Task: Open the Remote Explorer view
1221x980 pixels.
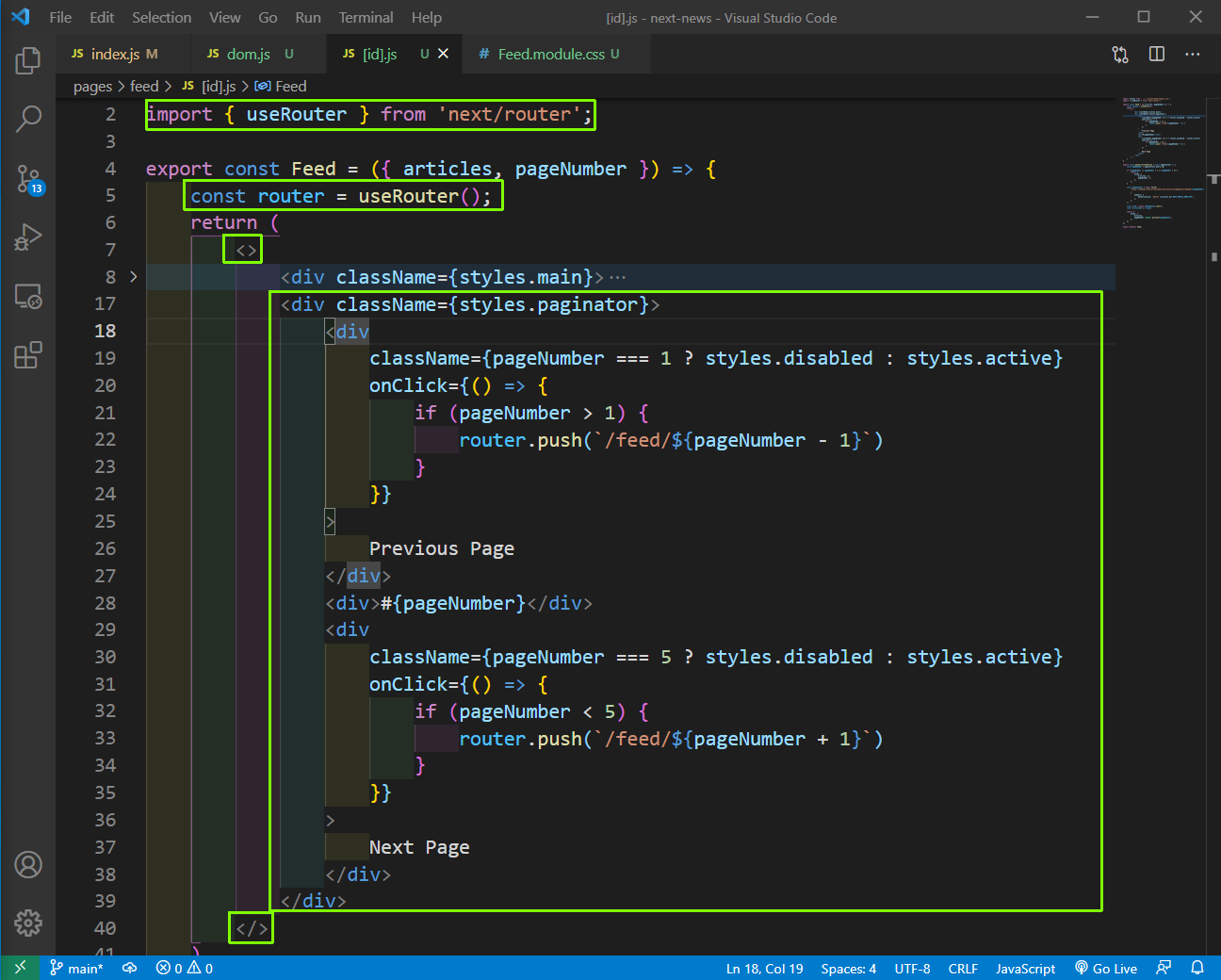Action: pyautogui.click(x=28, y=296)
